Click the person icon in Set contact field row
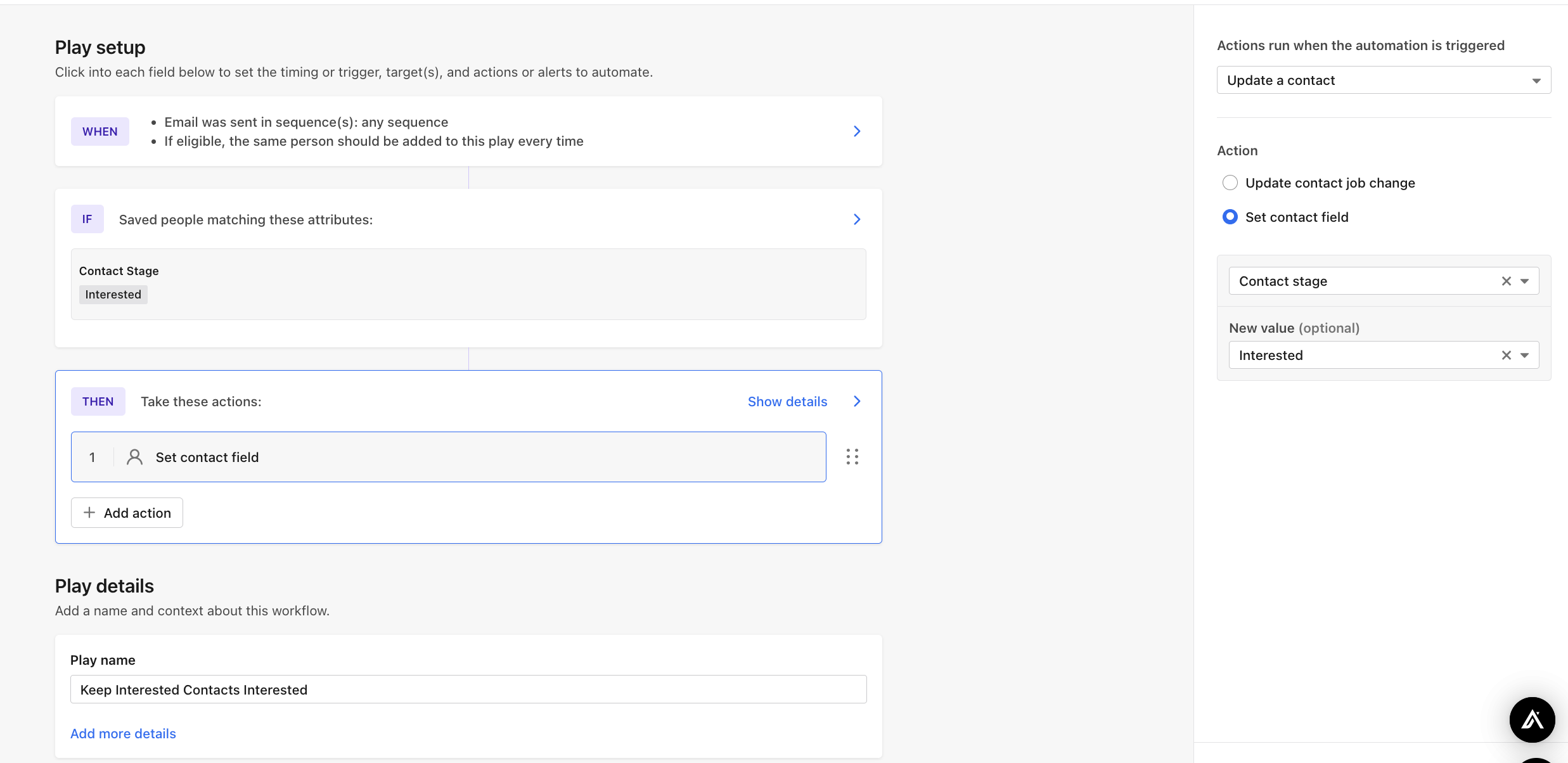1568x763 pixels. pyautogui.click(x=134, y=457)
